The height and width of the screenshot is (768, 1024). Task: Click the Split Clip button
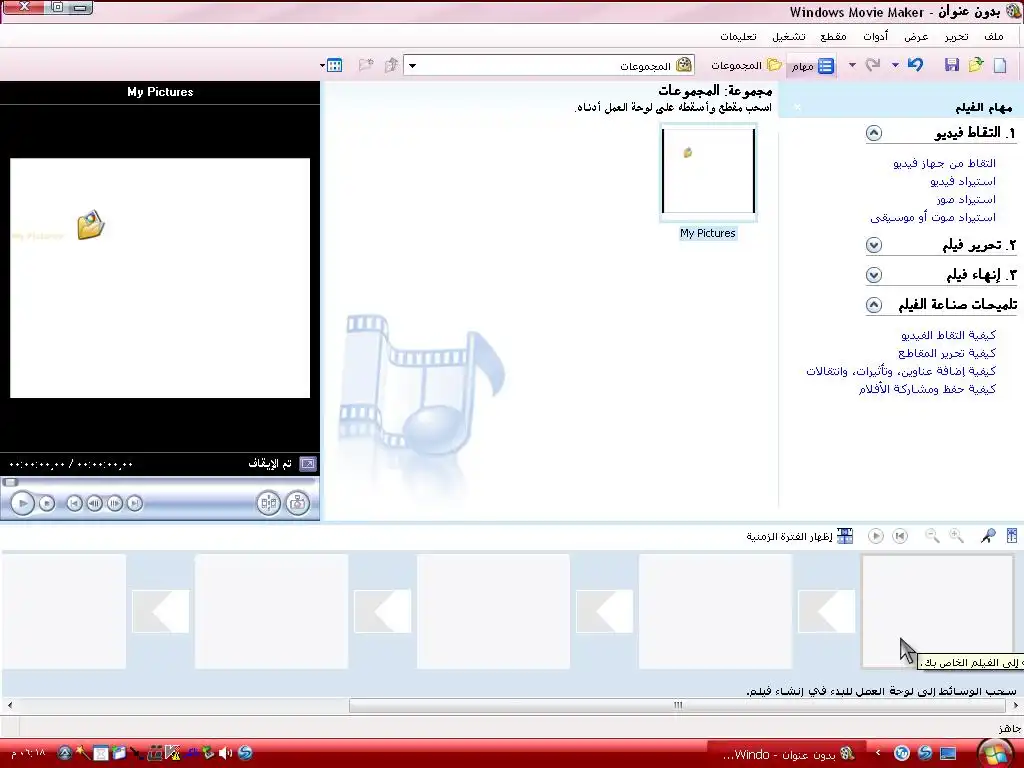tap(268, 504)
